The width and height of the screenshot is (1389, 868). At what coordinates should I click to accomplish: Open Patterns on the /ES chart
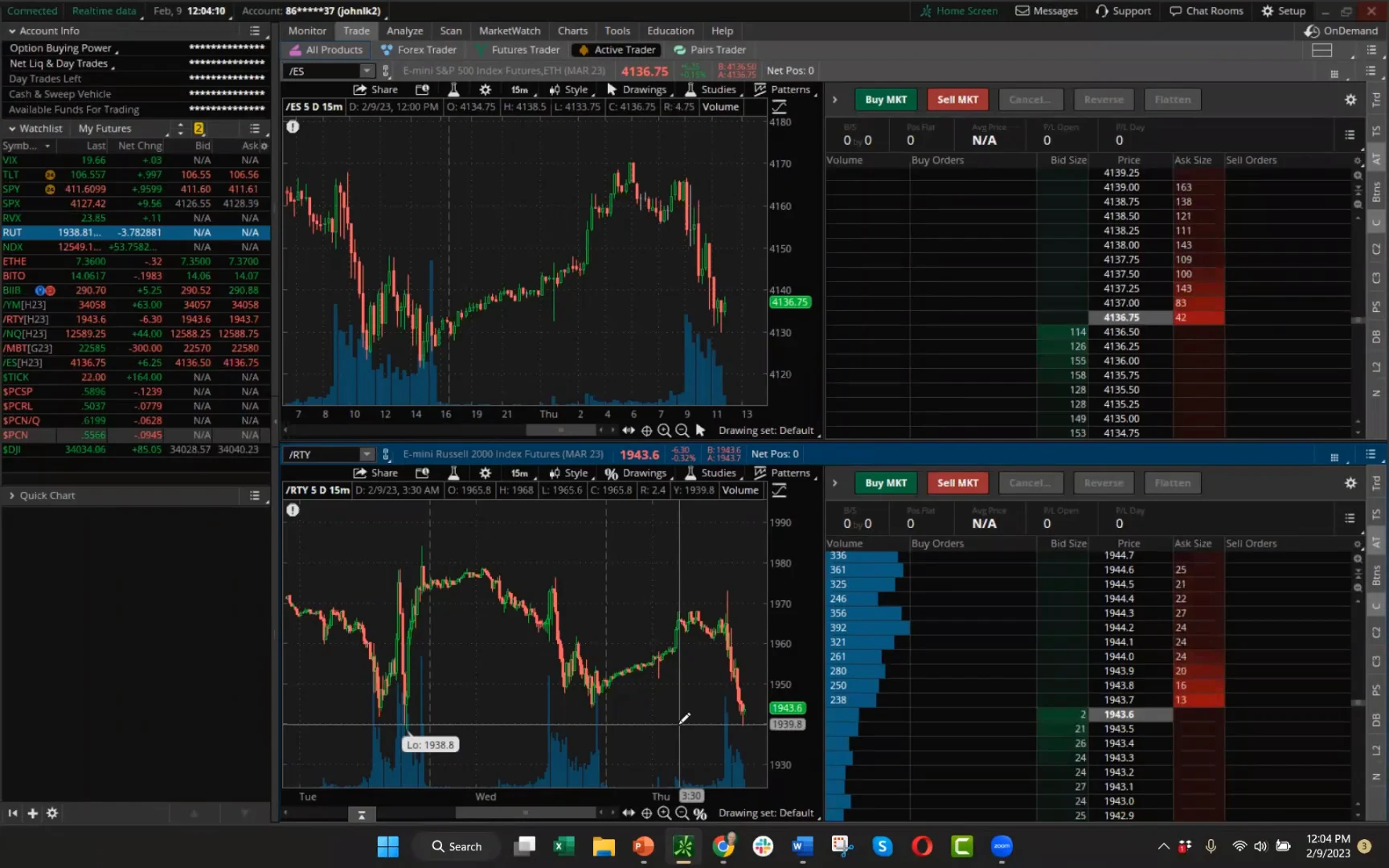[782, 89]
